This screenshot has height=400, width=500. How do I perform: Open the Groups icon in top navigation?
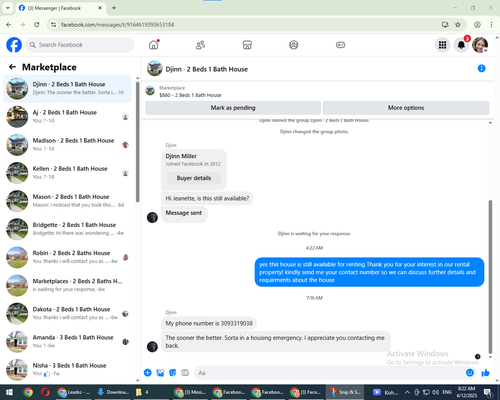294,45
